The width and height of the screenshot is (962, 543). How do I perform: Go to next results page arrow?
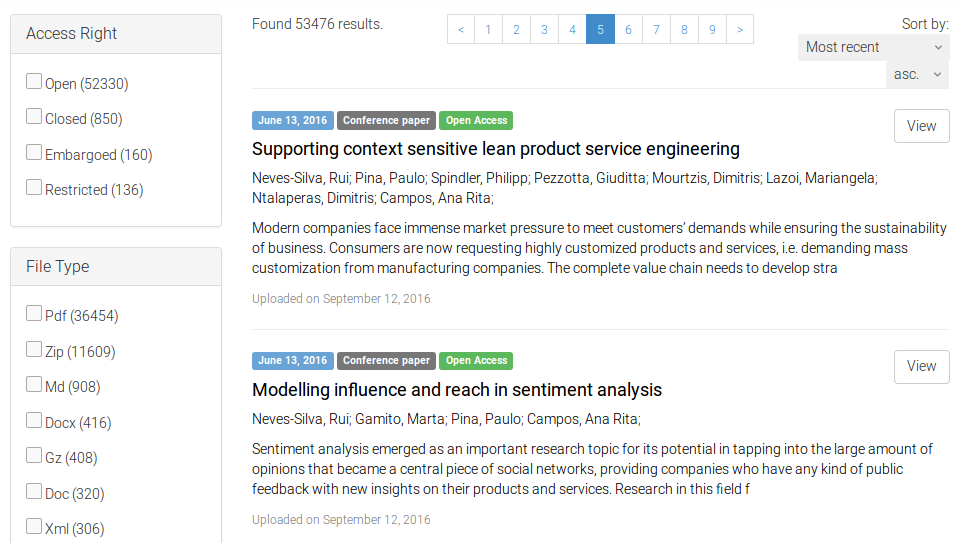click(739, 30)
